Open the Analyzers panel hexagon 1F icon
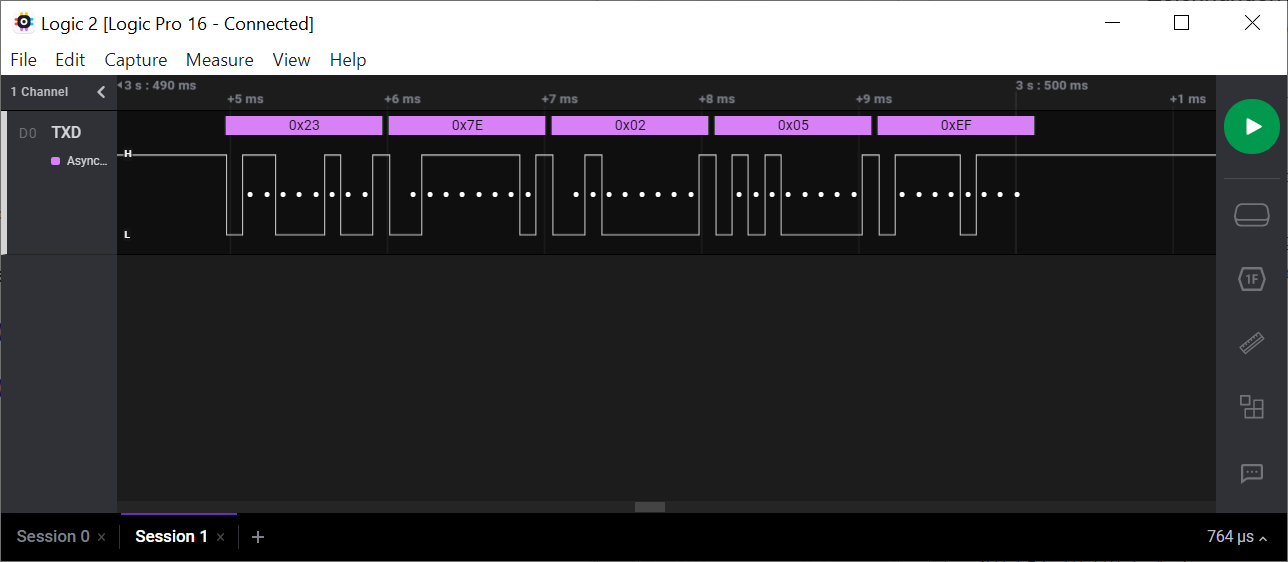 tap(1252, 279)
